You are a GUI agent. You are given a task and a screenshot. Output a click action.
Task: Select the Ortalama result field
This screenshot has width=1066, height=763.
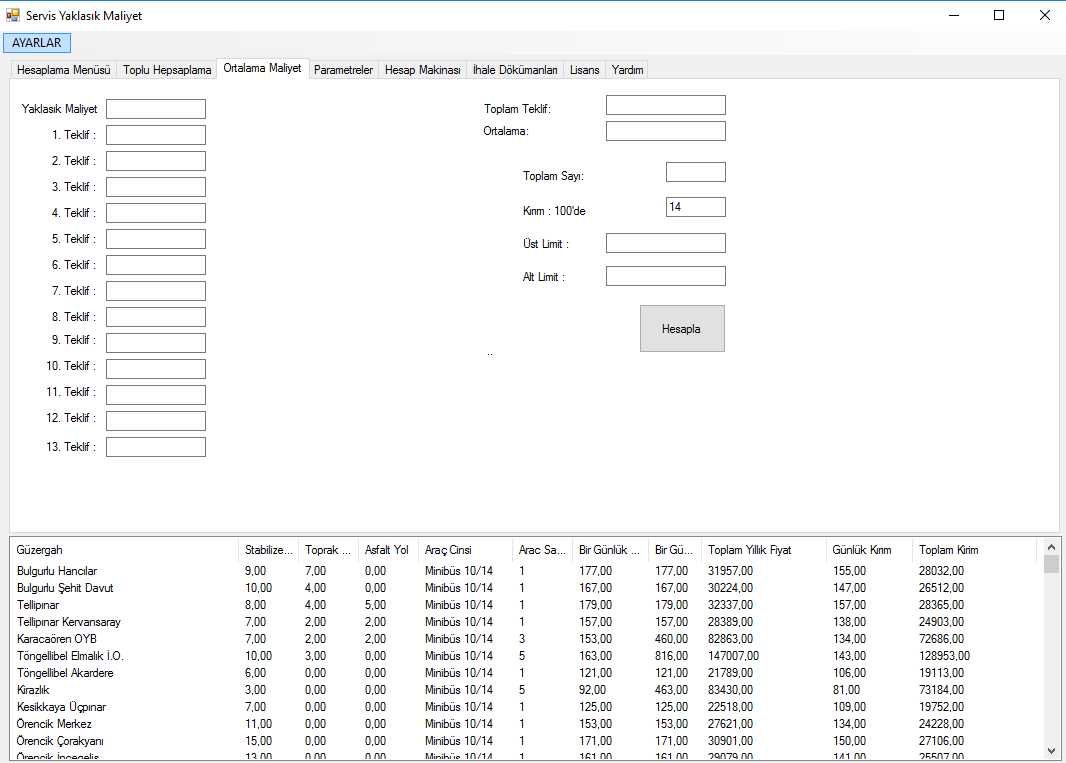click(666, 131)
